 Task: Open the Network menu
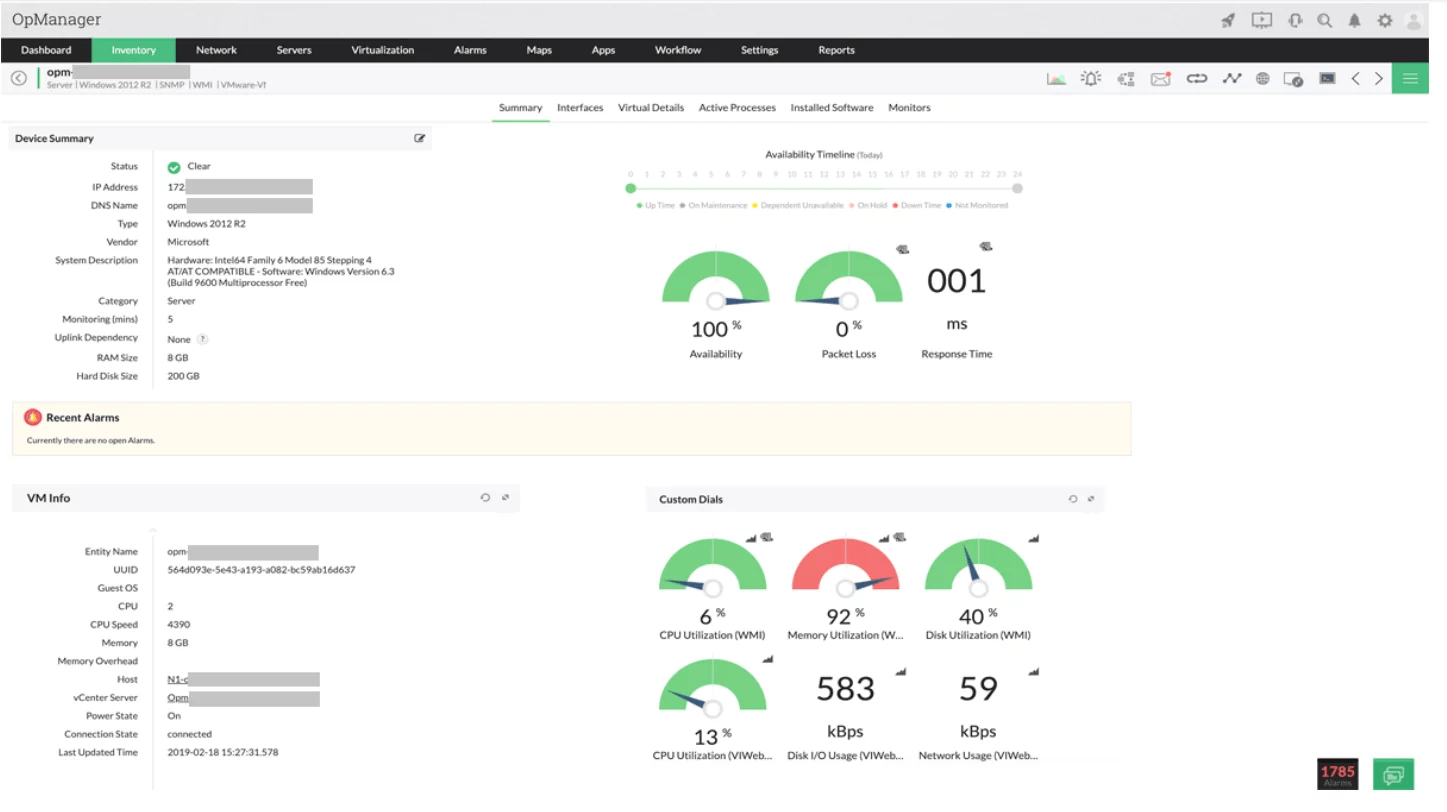(x=216, y=50)
